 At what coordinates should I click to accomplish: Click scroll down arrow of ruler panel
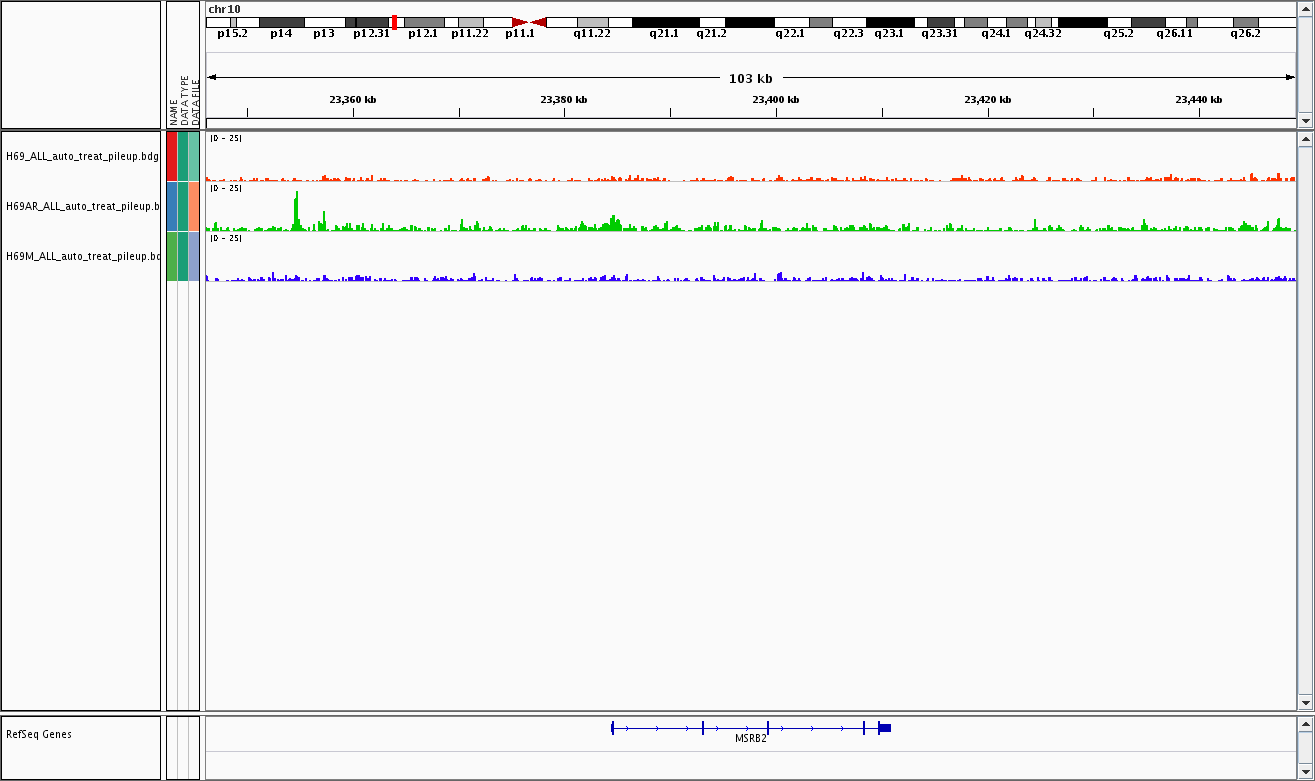pyautogui.click(x=1304, y=120)
